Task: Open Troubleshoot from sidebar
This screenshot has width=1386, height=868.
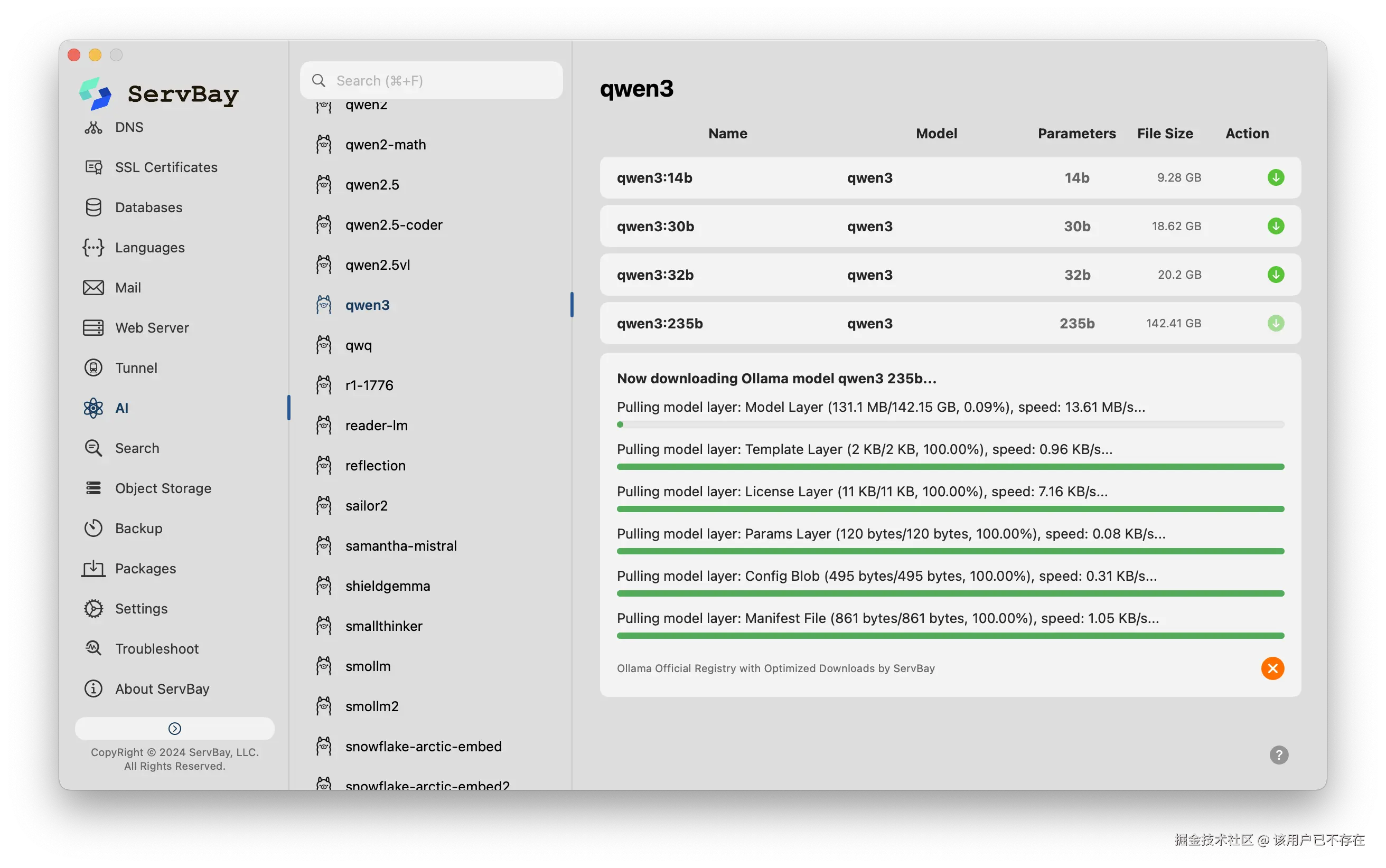Action: click(156, 649)
